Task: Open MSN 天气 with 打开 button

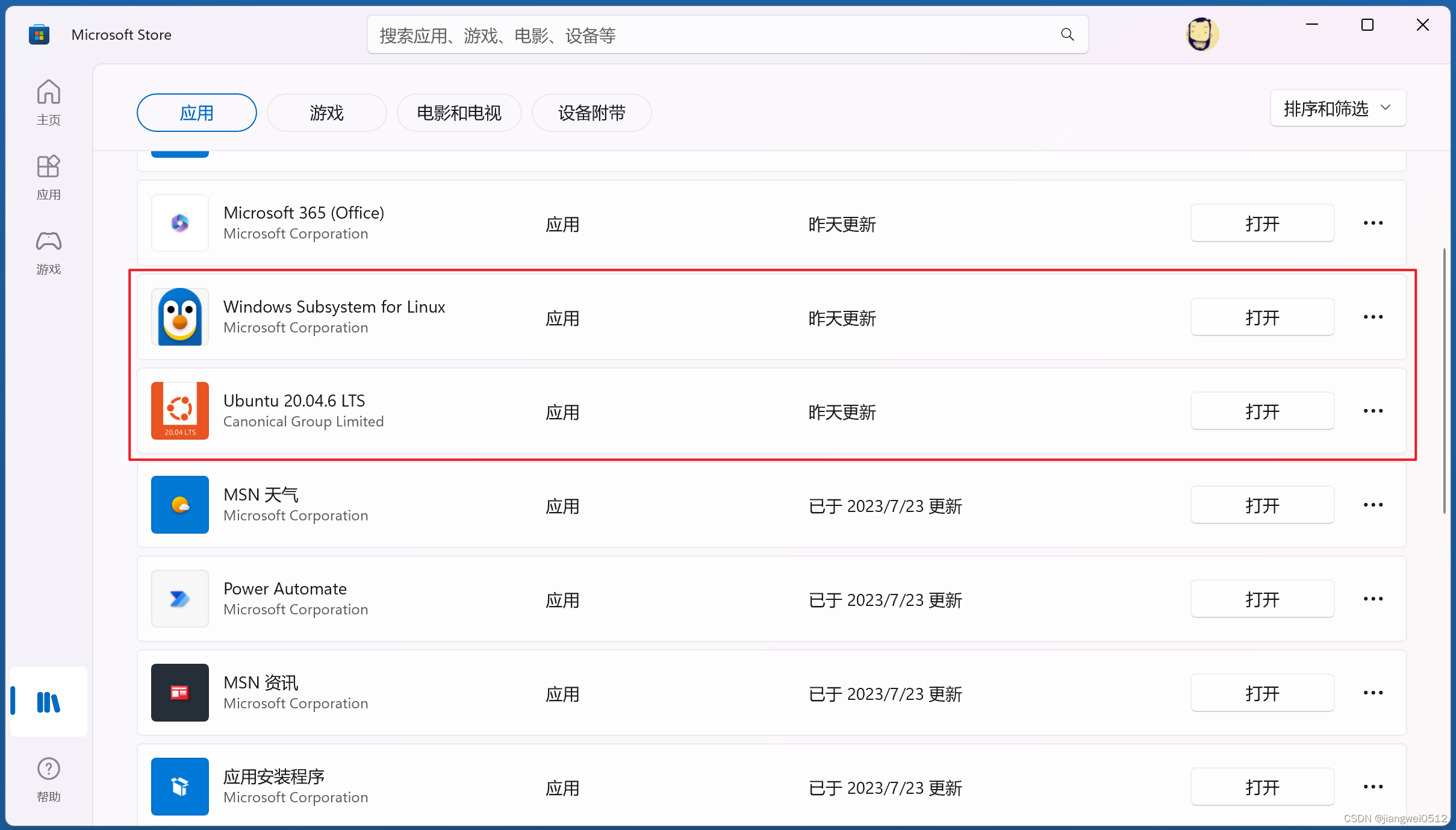Action: [1262, 505]
